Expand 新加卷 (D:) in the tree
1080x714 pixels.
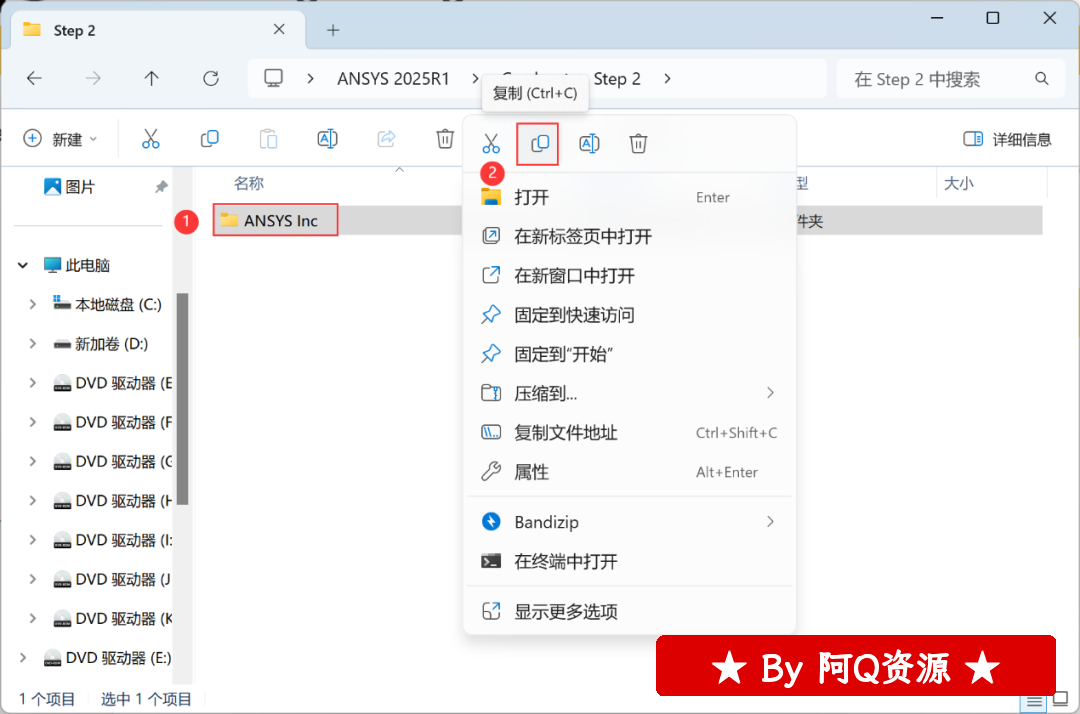pyautogui.click(x=32, y=344)
